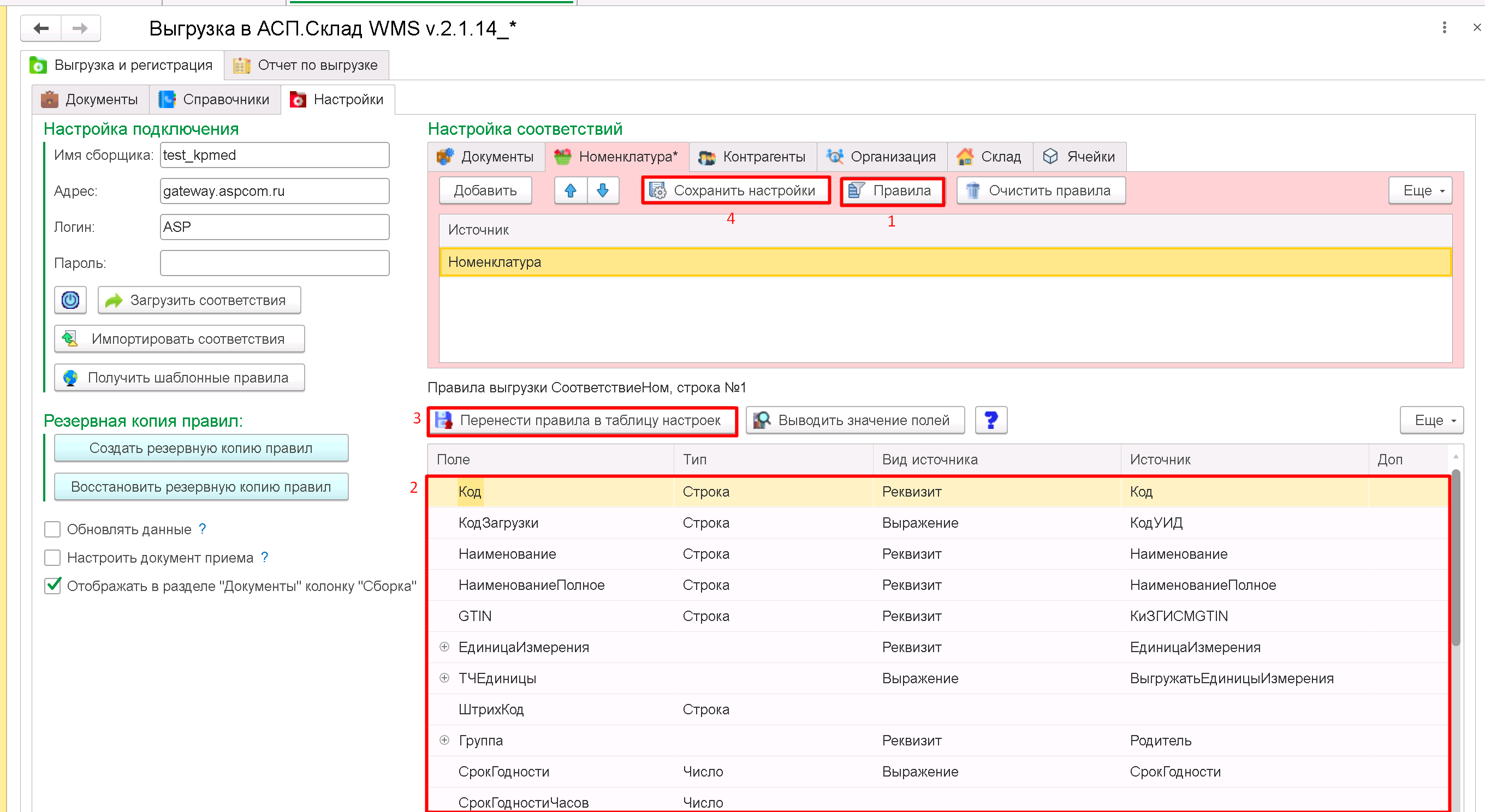
Task: Open Склад tab
Action: click(x=990, y=156)
